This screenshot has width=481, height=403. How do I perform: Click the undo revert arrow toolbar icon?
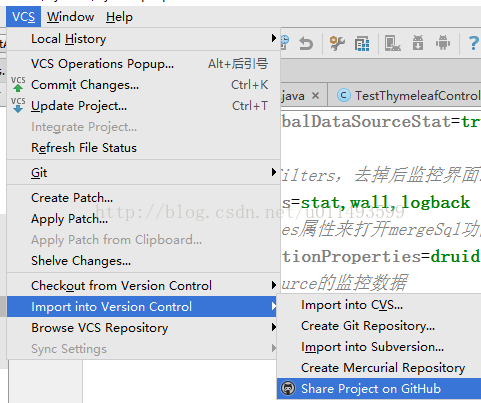coord(306,44)
